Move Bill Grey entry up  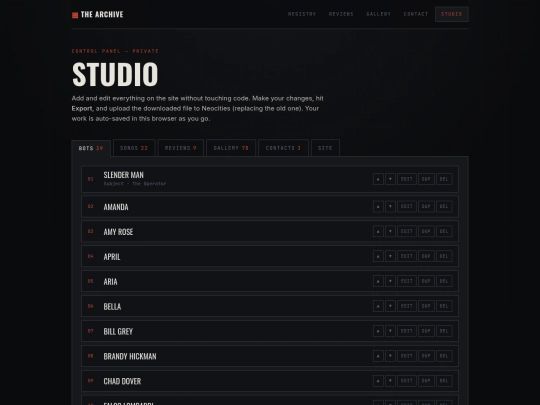pyautogui.click(x=378, y=331)
